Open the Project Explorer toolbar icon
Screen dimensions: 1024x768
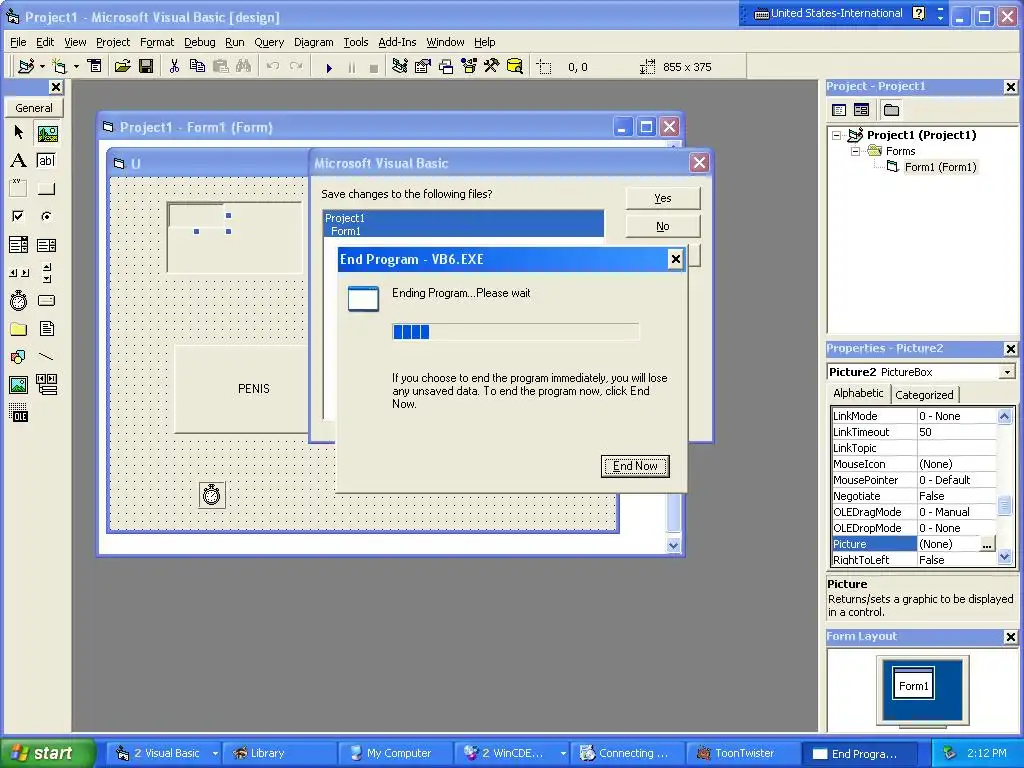[x=400, y=67]
